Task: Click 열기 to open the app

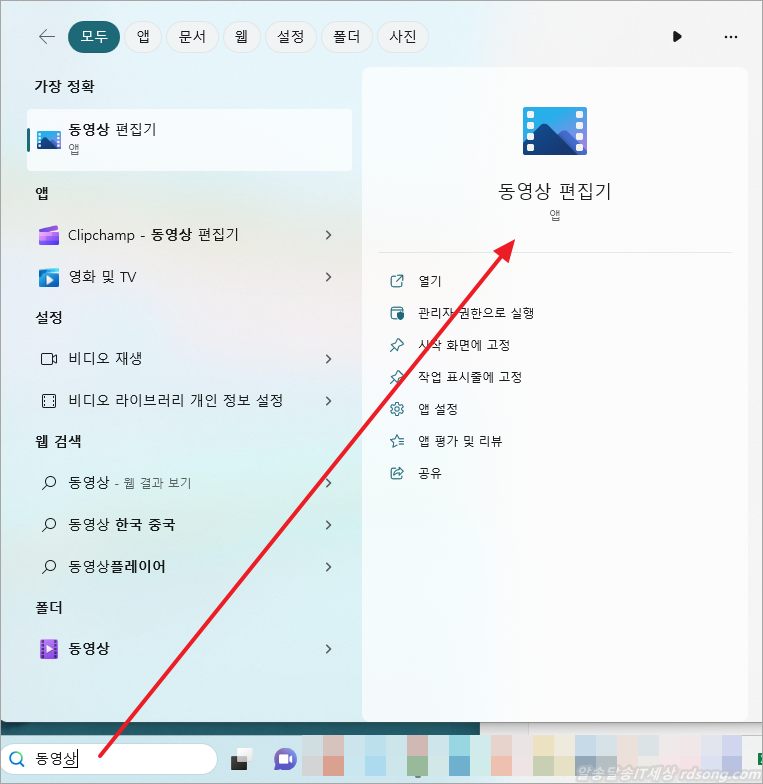Action: pyautogui.click(x=429, y=281)
